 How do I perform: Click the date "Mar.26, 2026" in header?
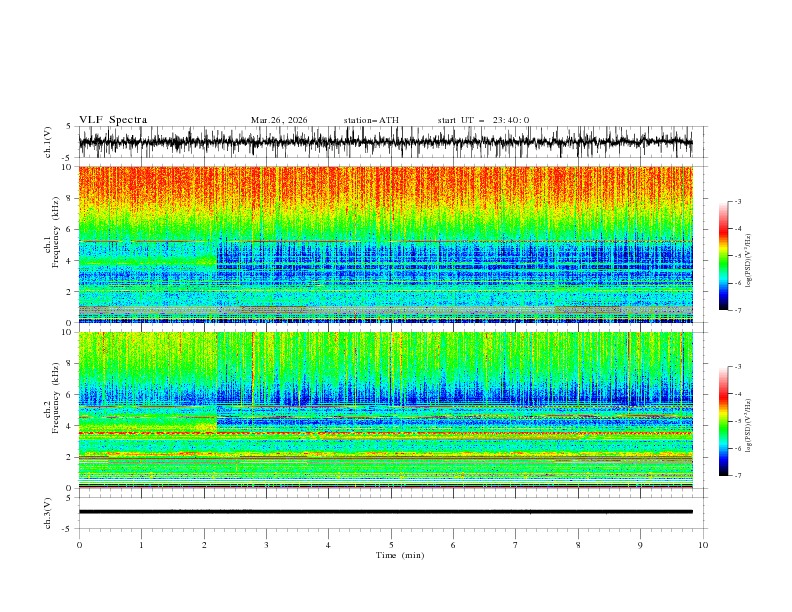click(279, 120)
